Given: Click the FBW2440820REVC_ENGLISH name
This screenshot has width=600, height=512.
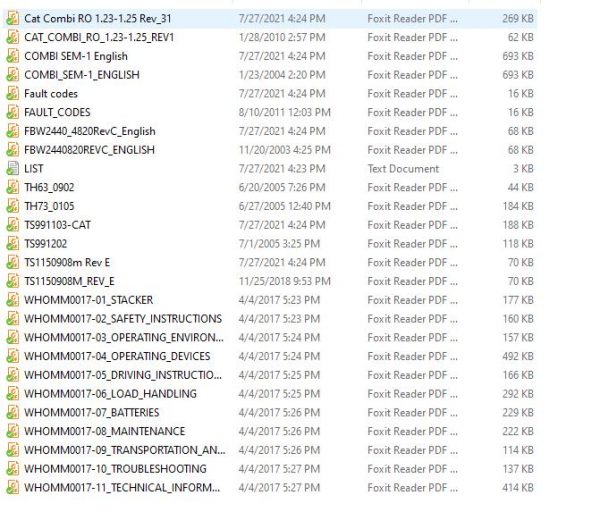Looking at the screenshot, I should (90, 150).
